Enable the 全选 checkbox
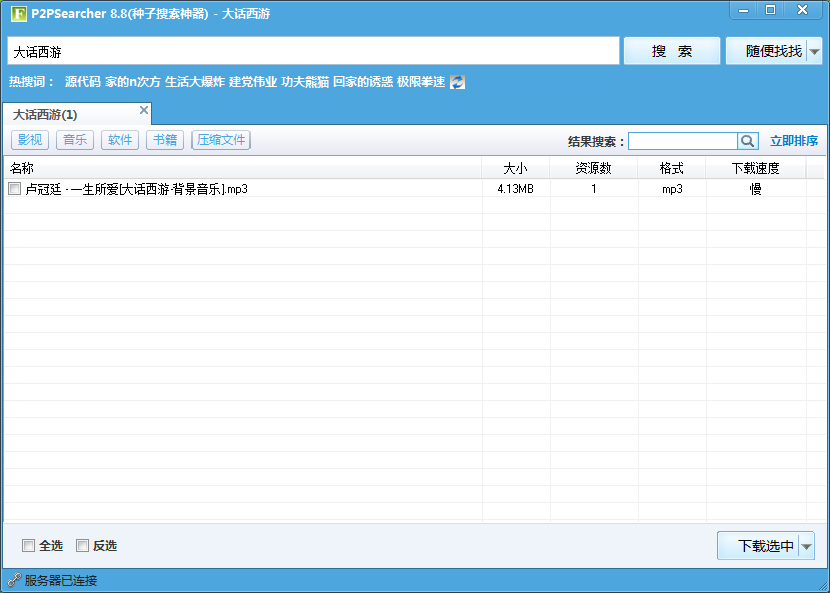Viewport: 830px width, 593px height. click(x=28, y=545)
